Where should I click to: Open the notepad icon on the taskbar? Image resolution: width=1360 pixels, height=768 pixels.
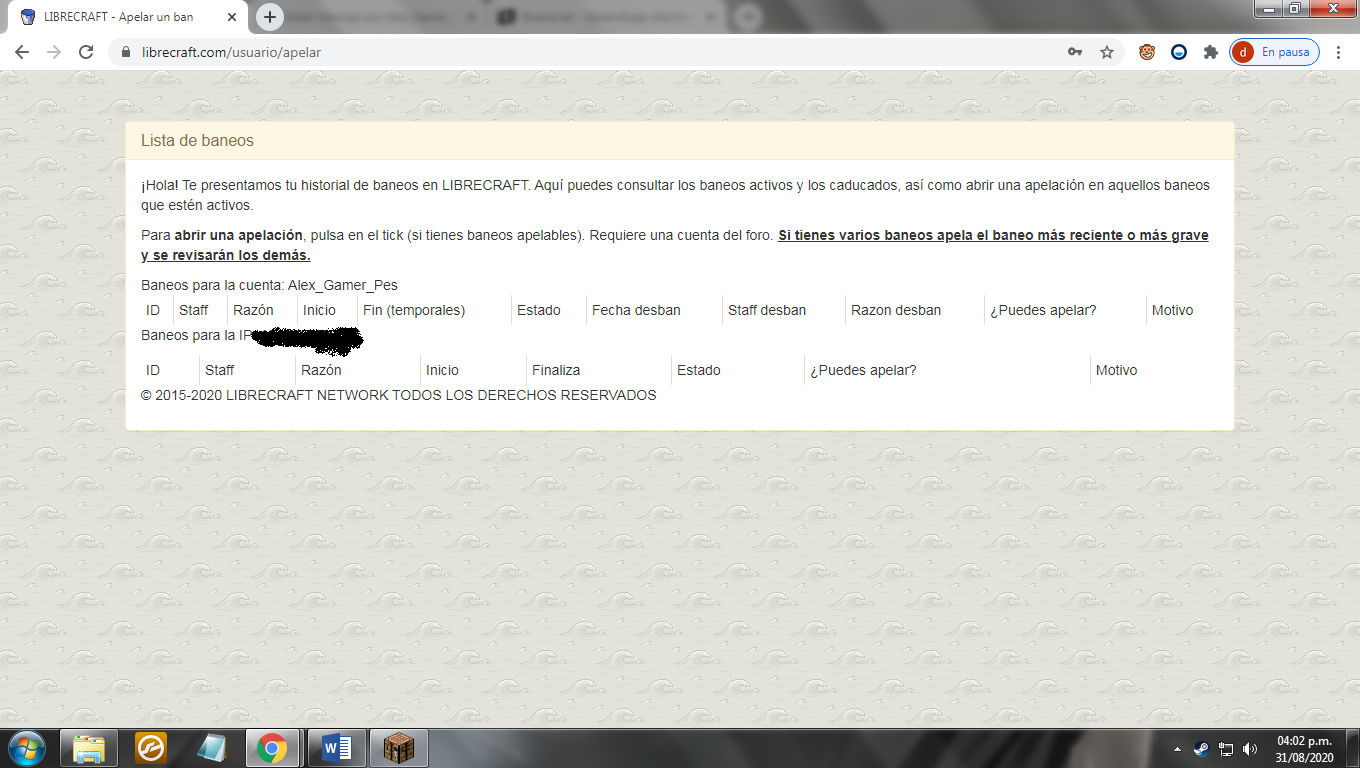[212, 748]
